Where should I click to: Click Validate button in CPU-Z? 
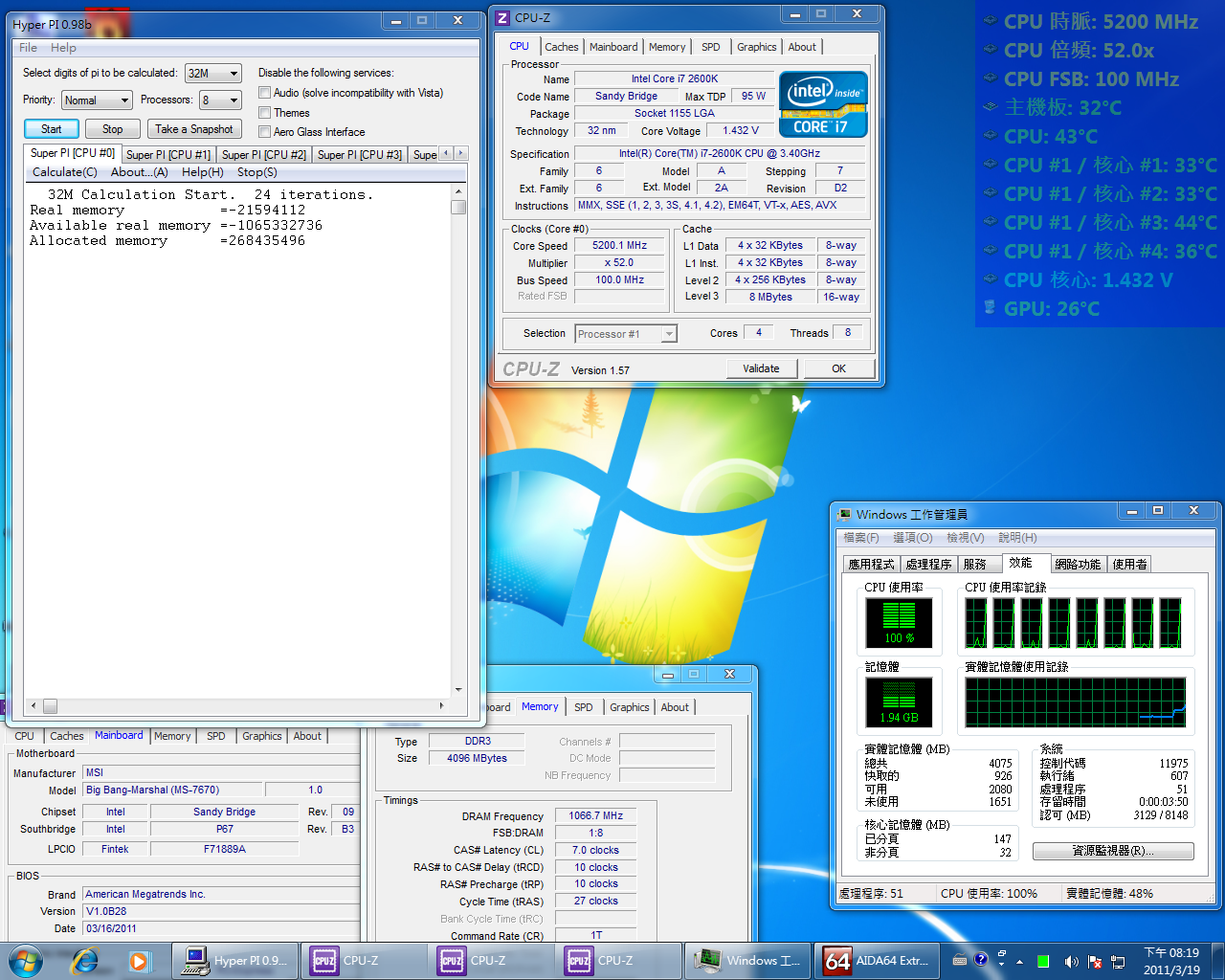point(761,368)
